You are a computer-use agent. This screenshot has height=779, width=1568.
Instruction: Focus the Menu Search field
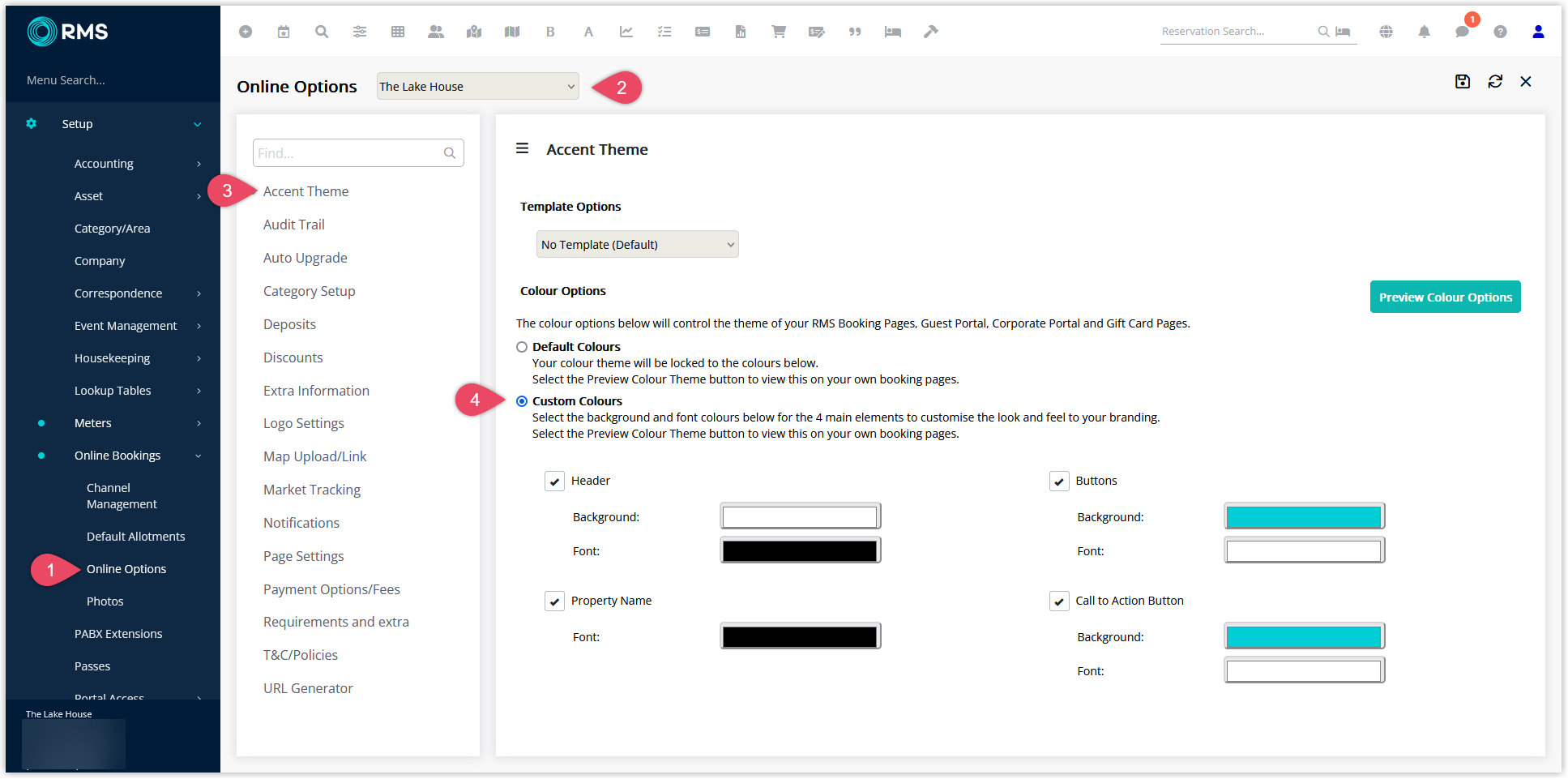pyautogui.click(x=113, y=80)
